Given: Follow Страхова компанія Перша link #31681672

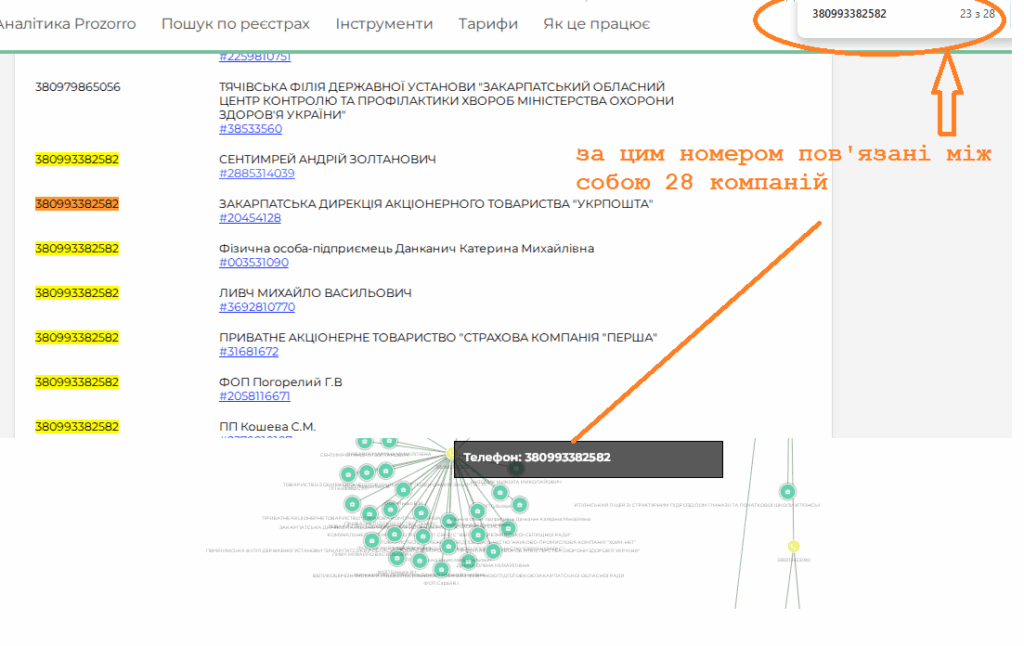Looking at the screenshot, I should [248, 351].
